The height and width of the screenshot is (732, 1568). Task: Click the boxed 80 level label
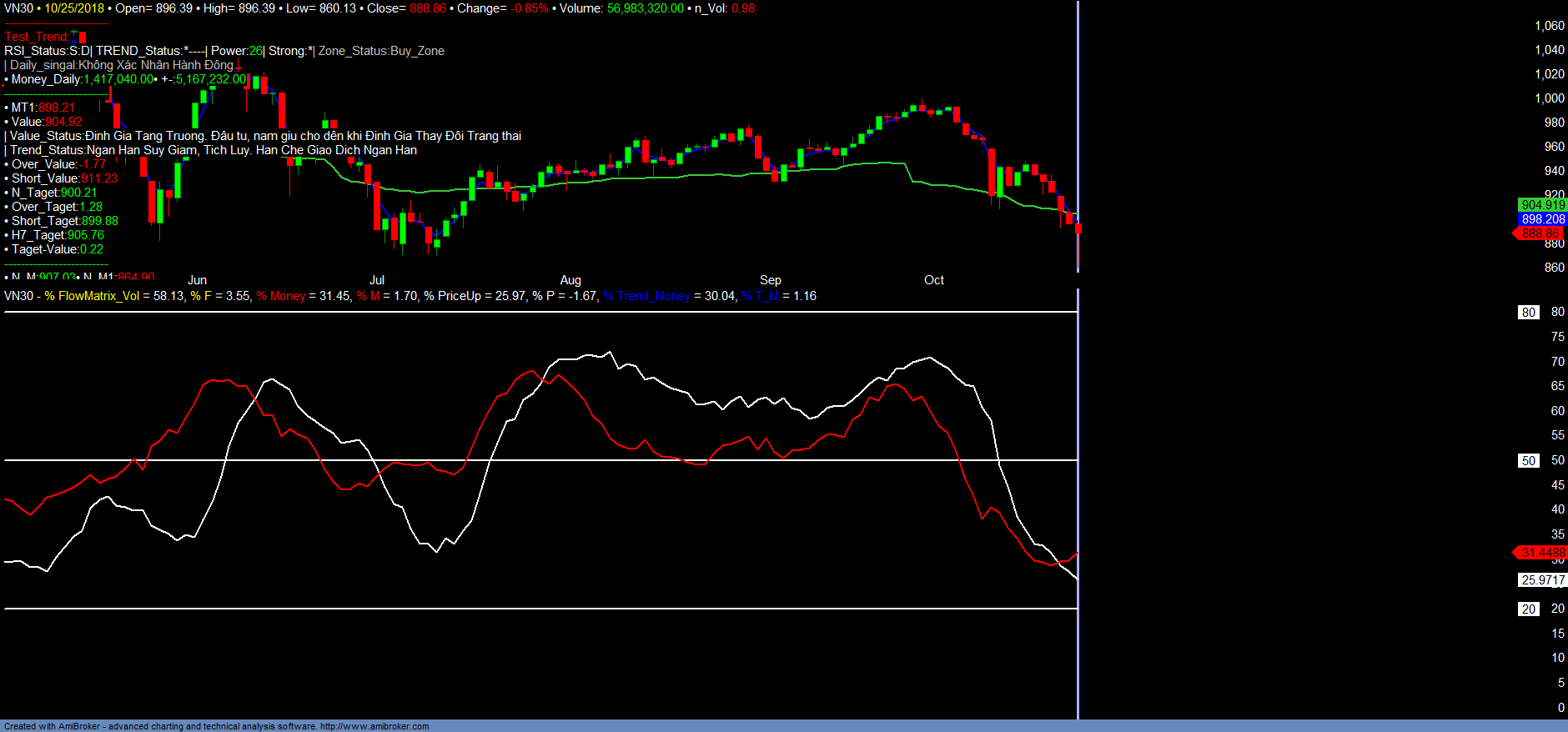click(1528, 313)
